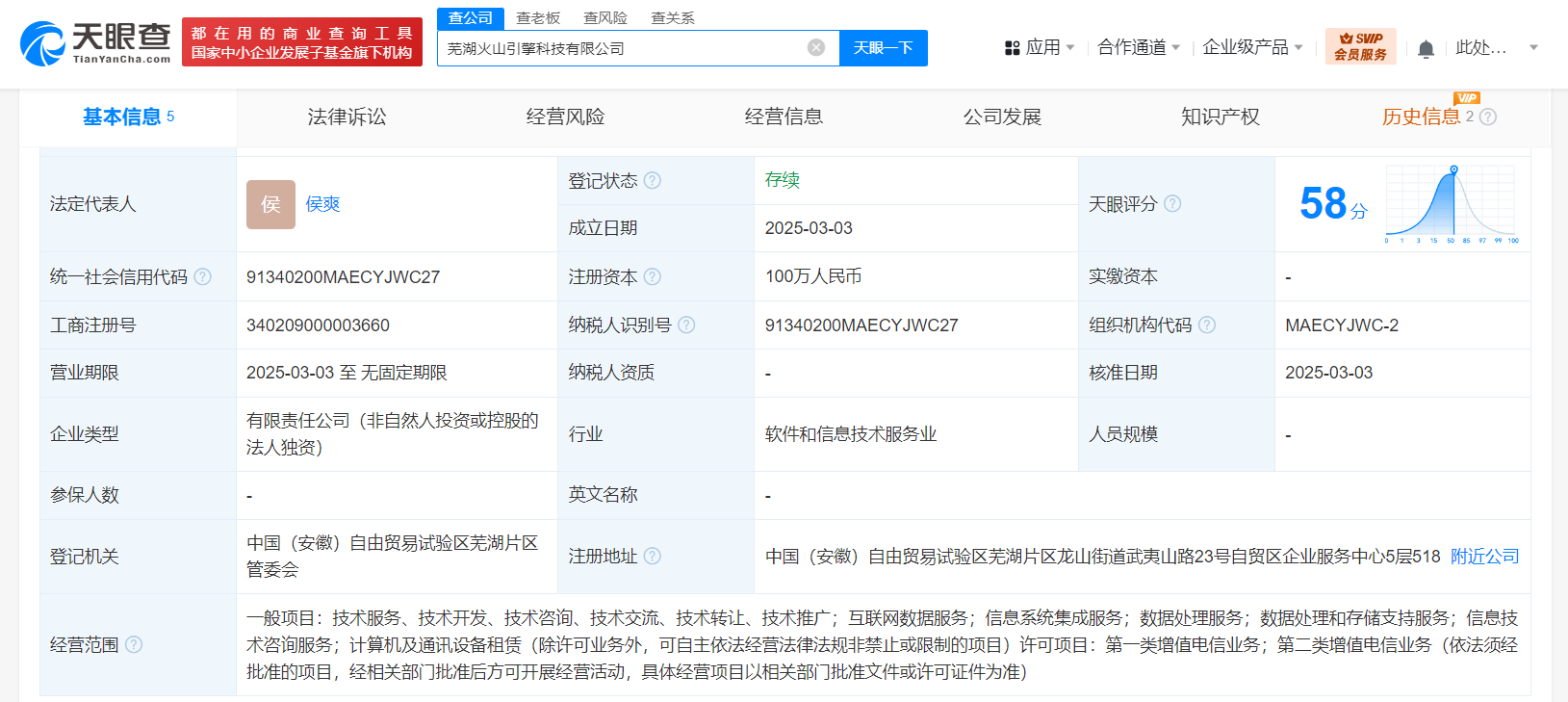Open legal representative 侯爽 link
1568x702 pixels.
[322, 204]
